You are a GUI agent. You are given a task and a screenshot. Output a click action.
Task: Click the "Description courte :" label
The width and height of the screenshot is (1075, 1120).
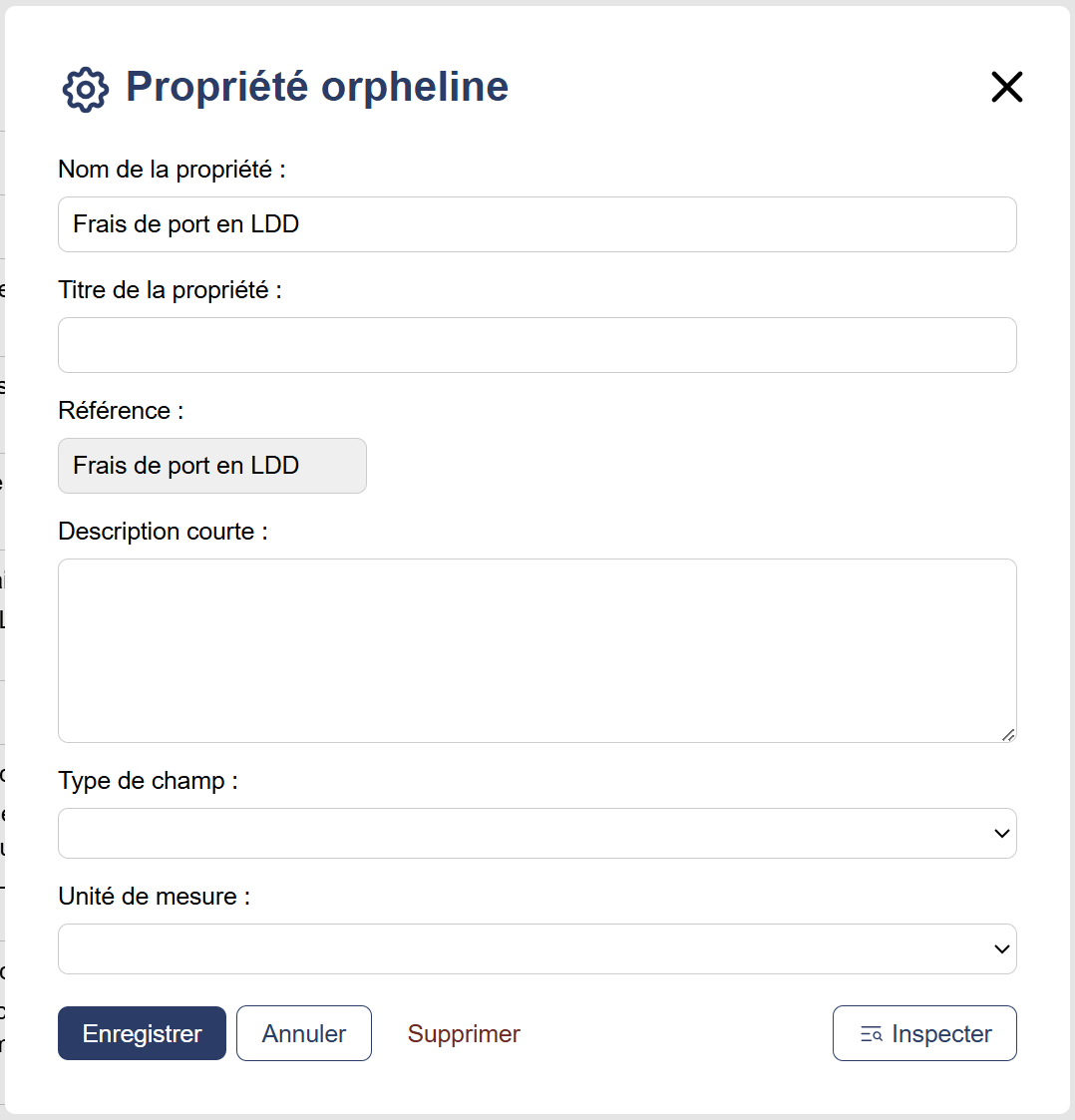coord(163,532)
